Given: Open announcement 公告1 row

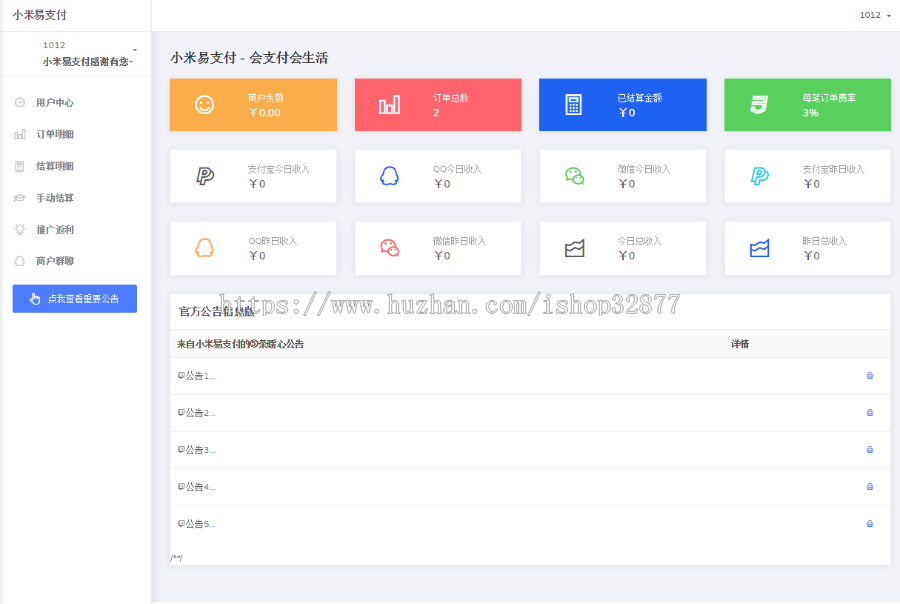Looking at the screenshot, I should coord(530,376).
